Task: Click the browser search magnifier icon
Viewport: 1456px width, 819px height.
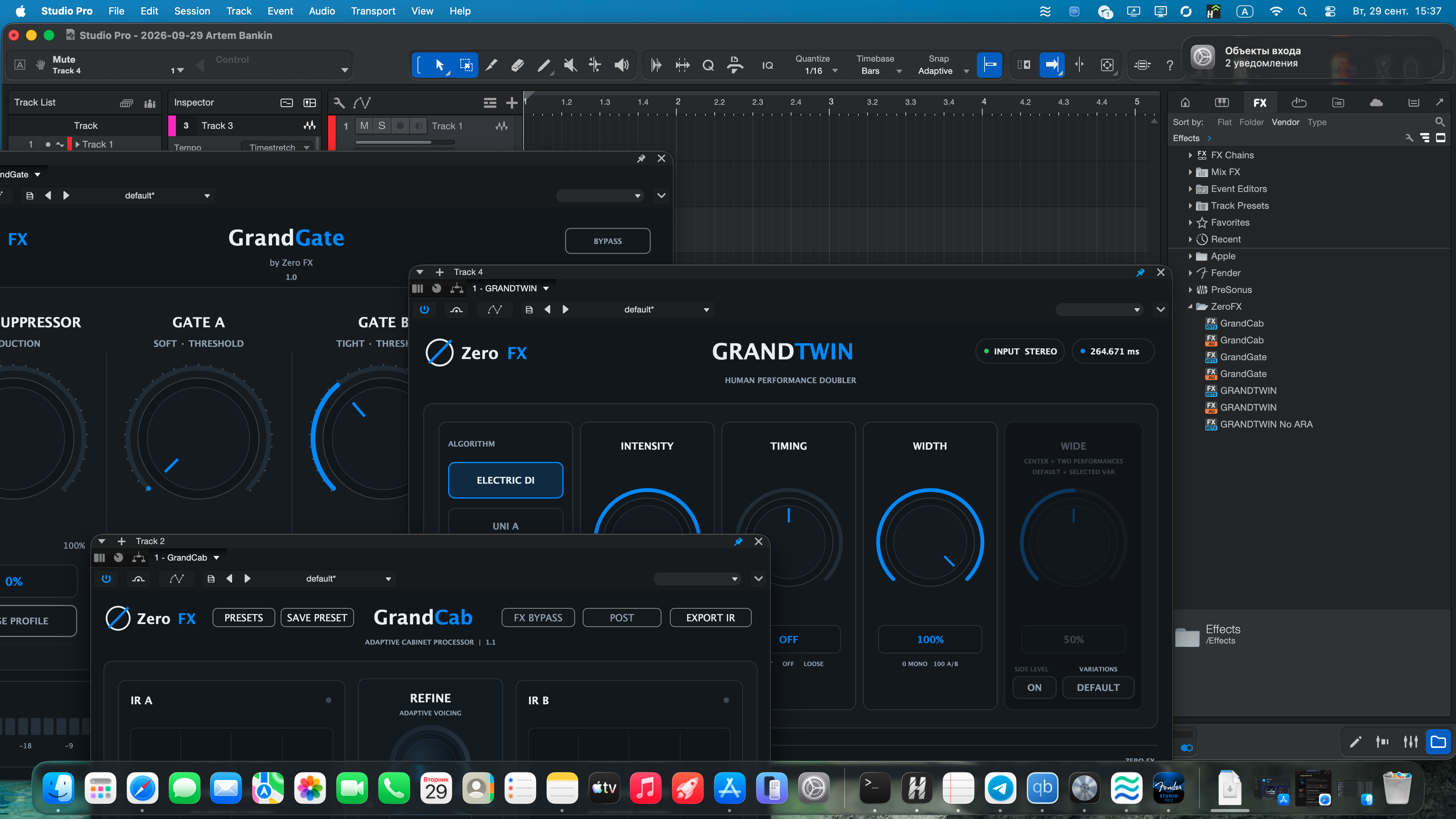Action: [1440, 122]
